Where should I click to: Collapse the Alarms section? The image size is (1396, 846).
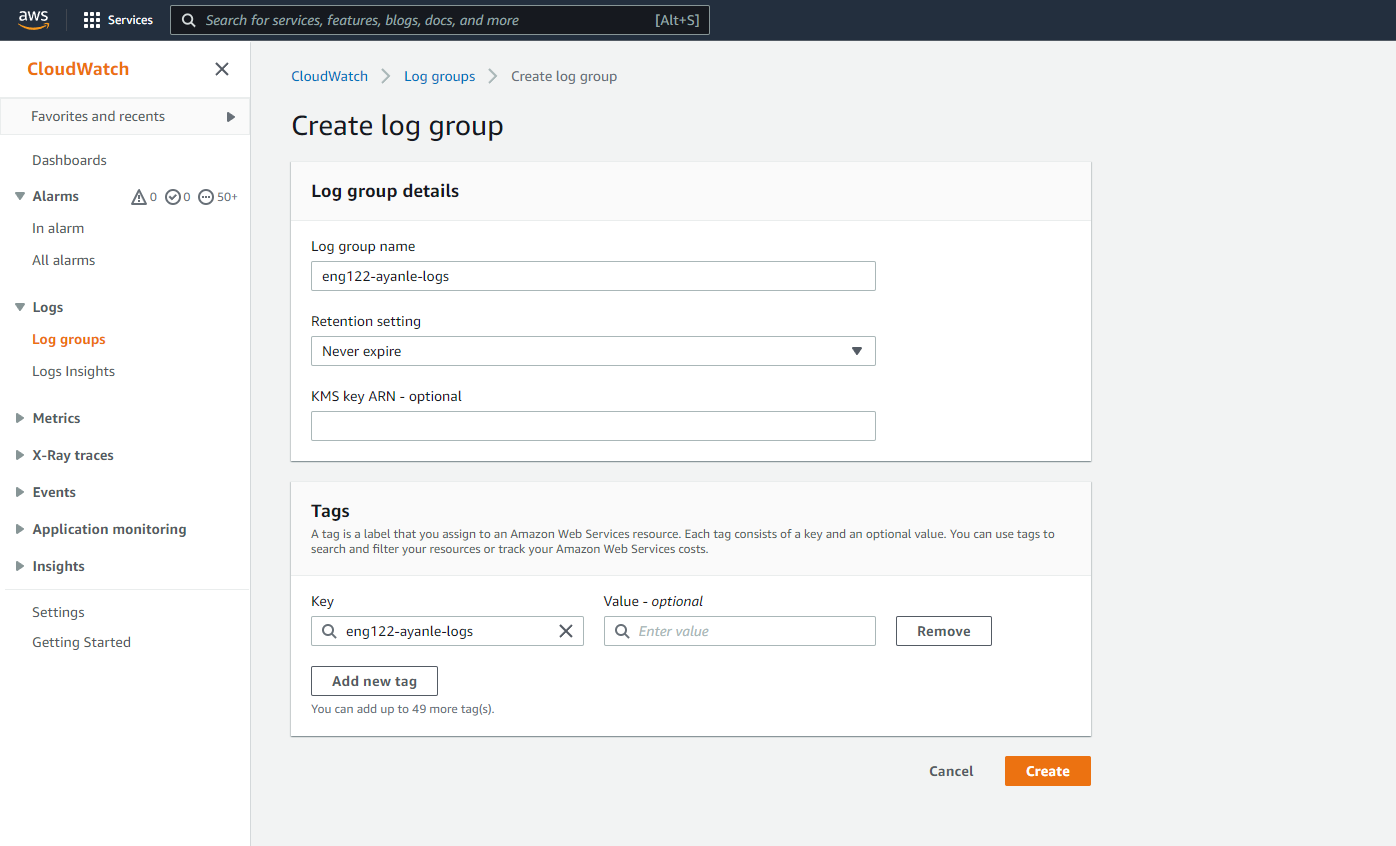pyautogui.click(x=20, y=196)
